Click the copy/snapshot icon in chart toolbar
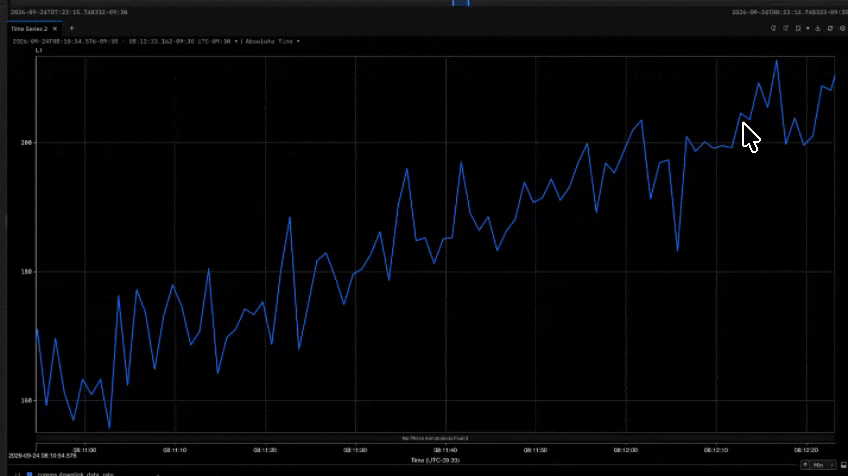The image size is (848, 476). [798, 28]
